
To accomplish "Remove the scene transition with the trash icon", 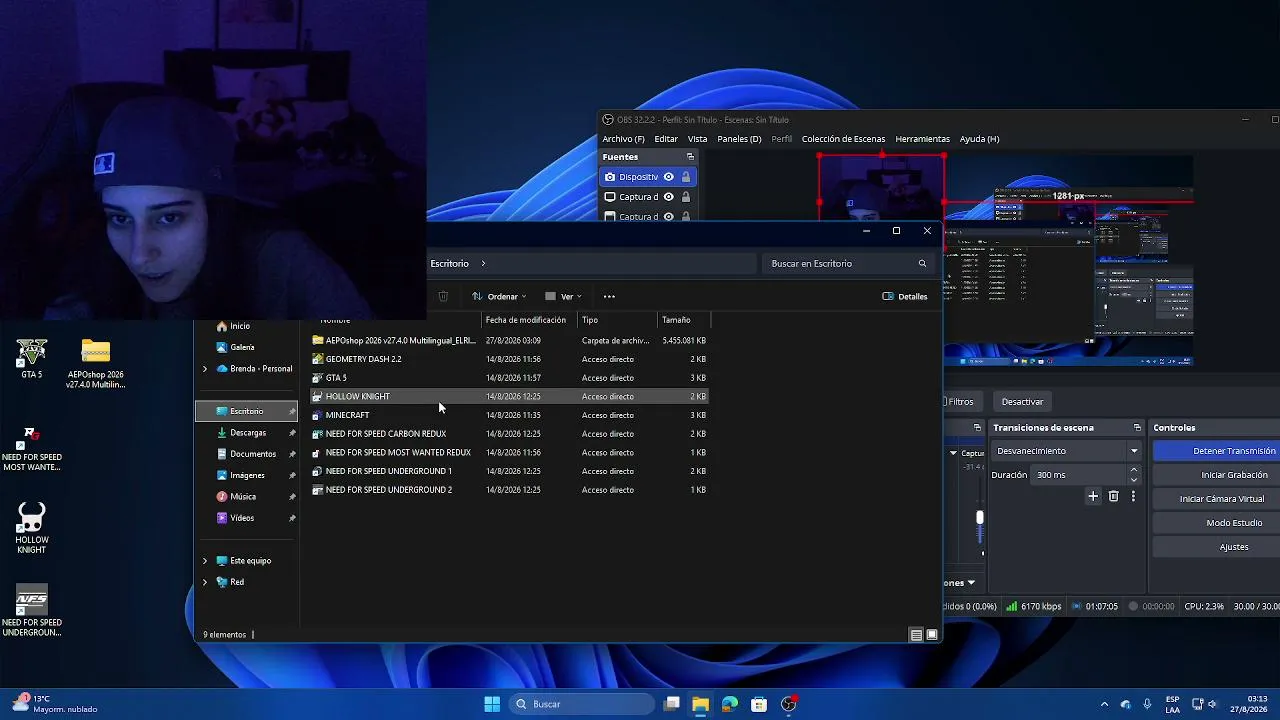I will (x=1113, y=496).
